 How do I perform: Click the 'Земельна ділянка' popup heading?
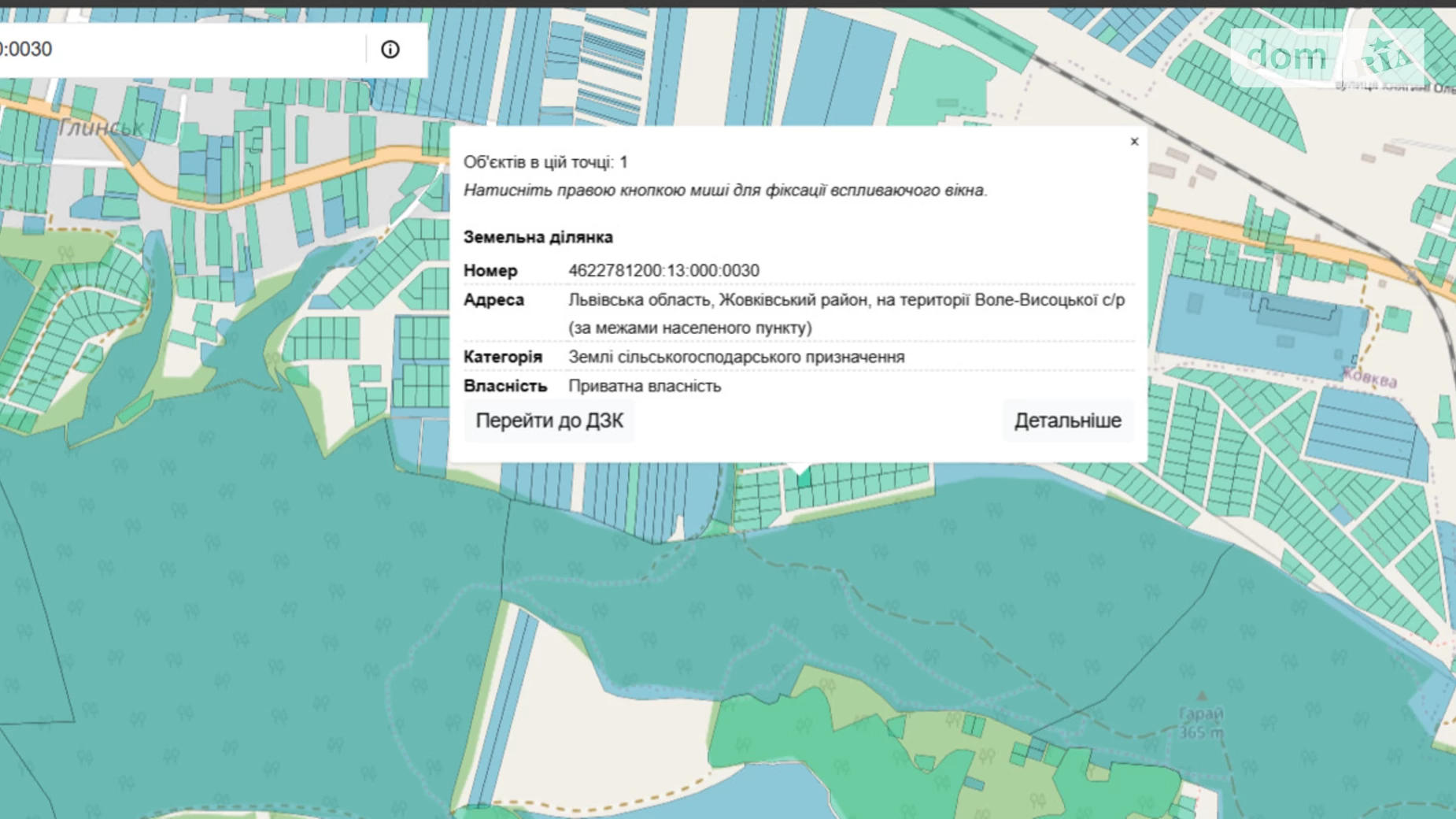pos(538,237)
